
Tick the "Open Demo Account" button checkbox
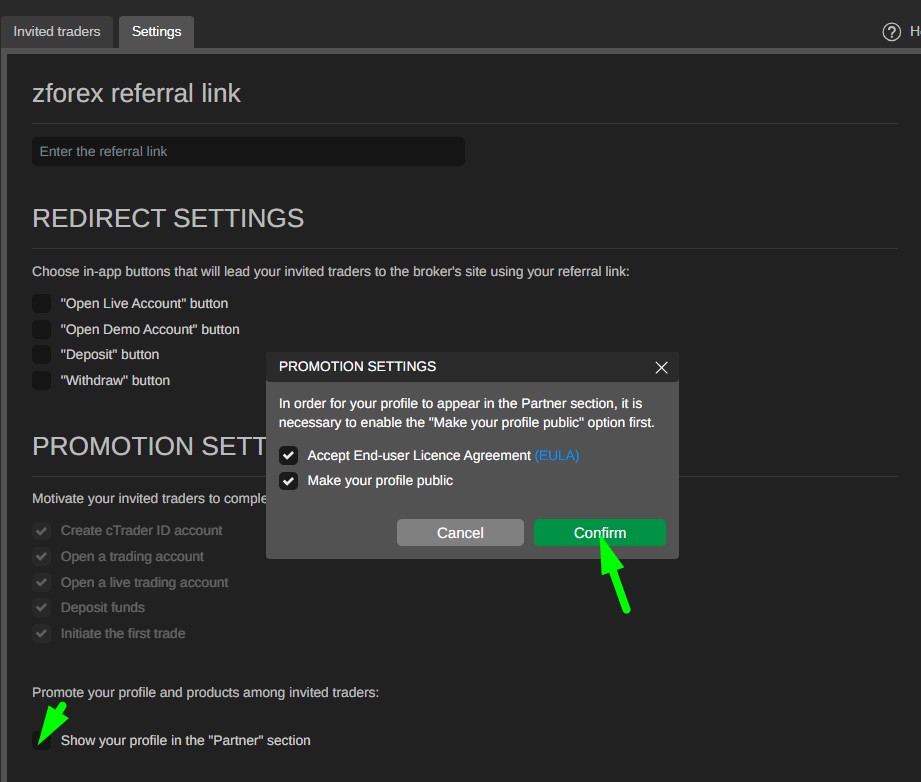(42, 329)
